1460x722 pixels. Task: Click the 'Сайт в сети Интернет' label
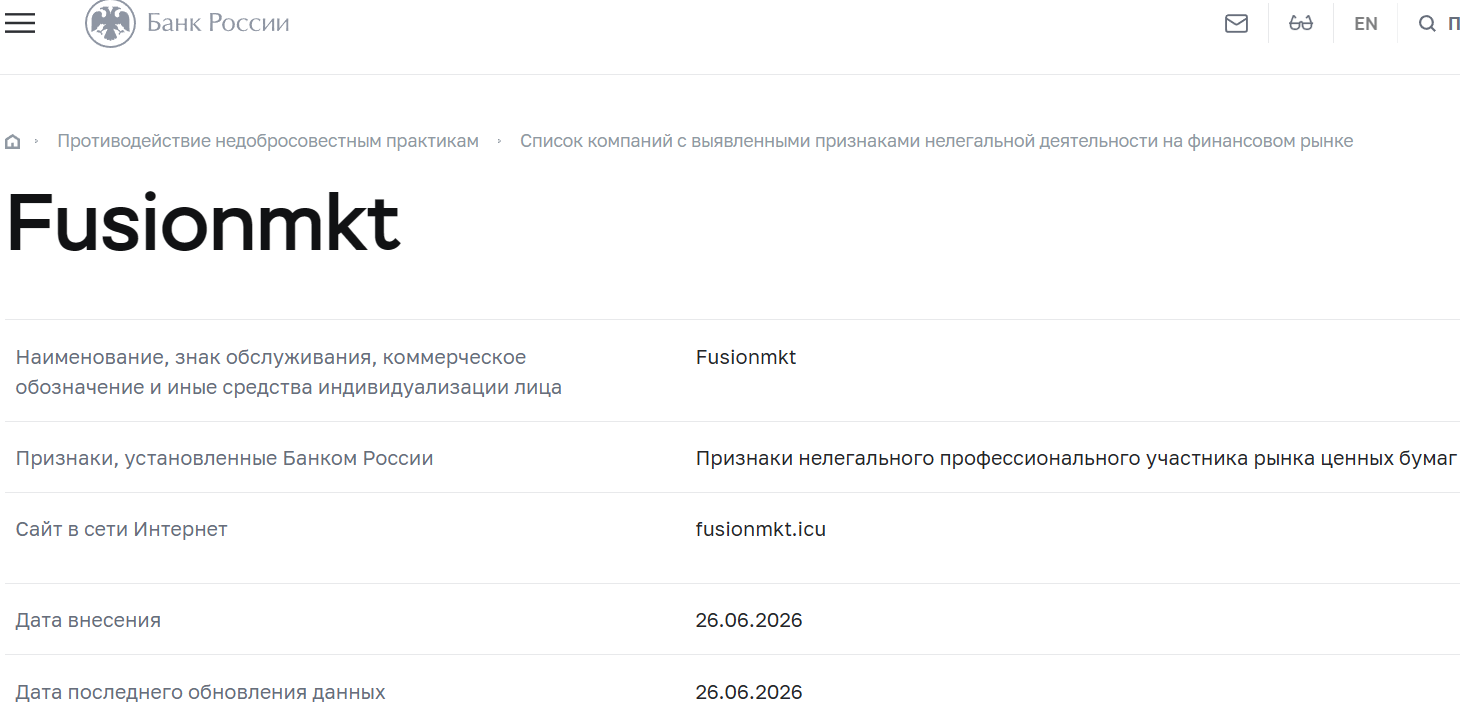121,529
